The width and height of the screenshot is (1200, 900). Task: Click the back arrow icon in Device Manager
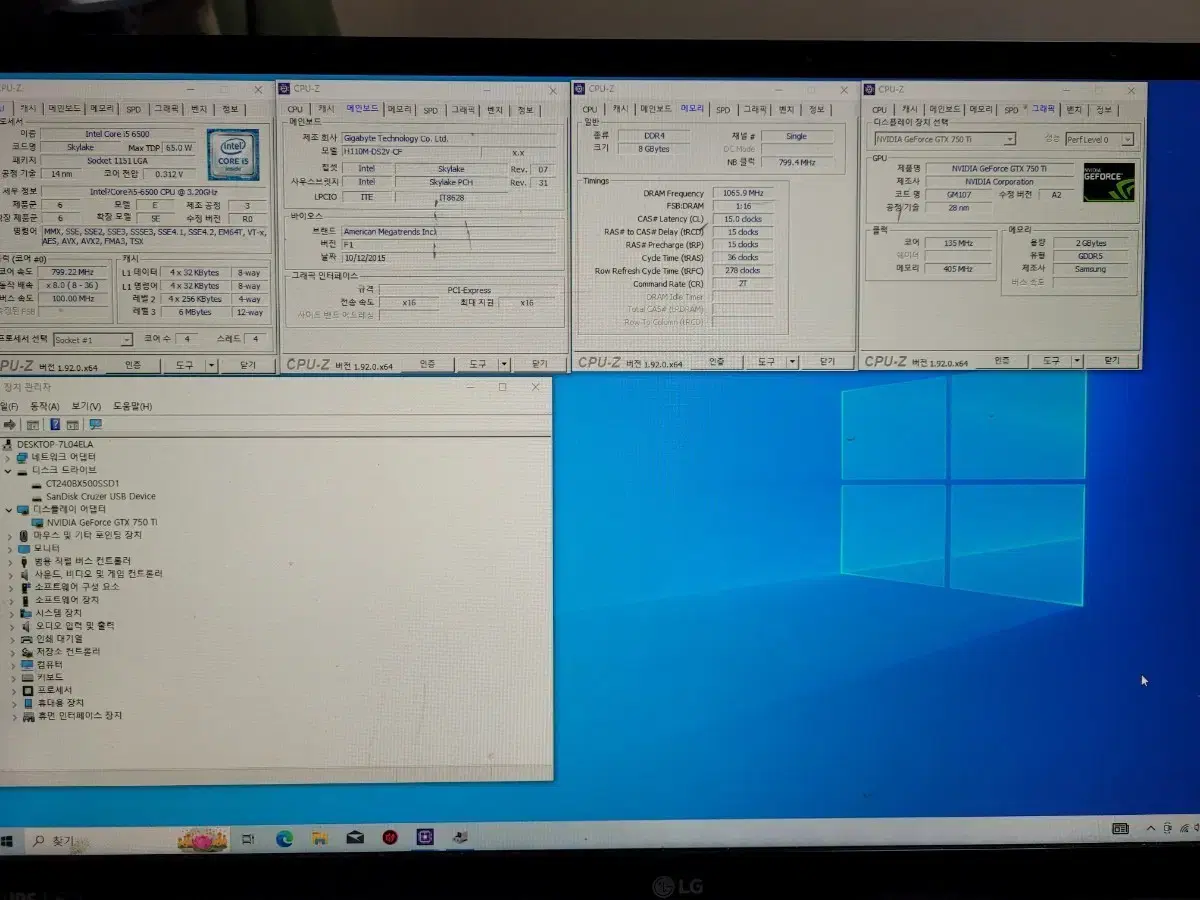(x=10, y=425)
